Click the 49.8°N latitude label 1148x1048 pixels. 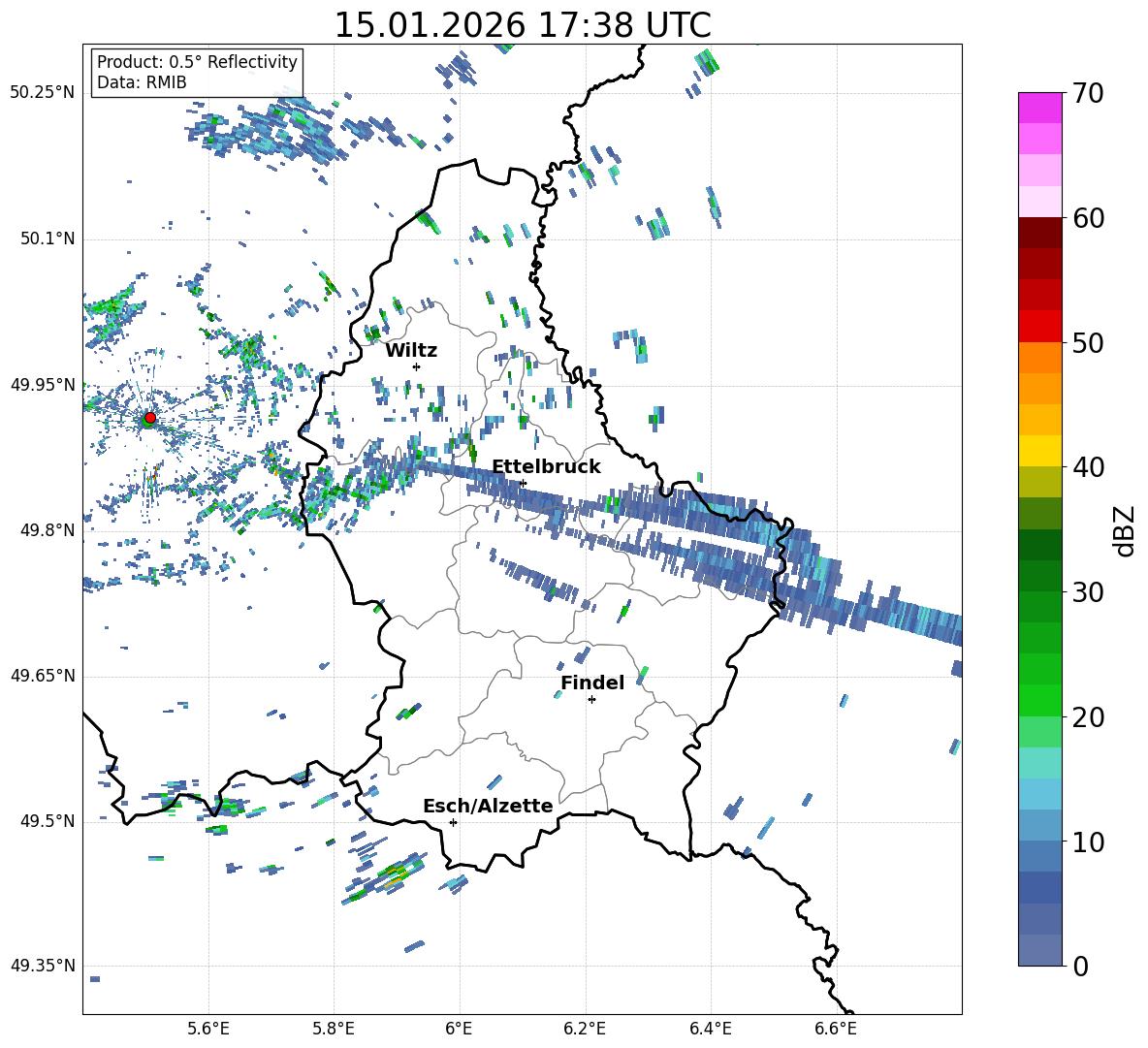tap(48, 530)
